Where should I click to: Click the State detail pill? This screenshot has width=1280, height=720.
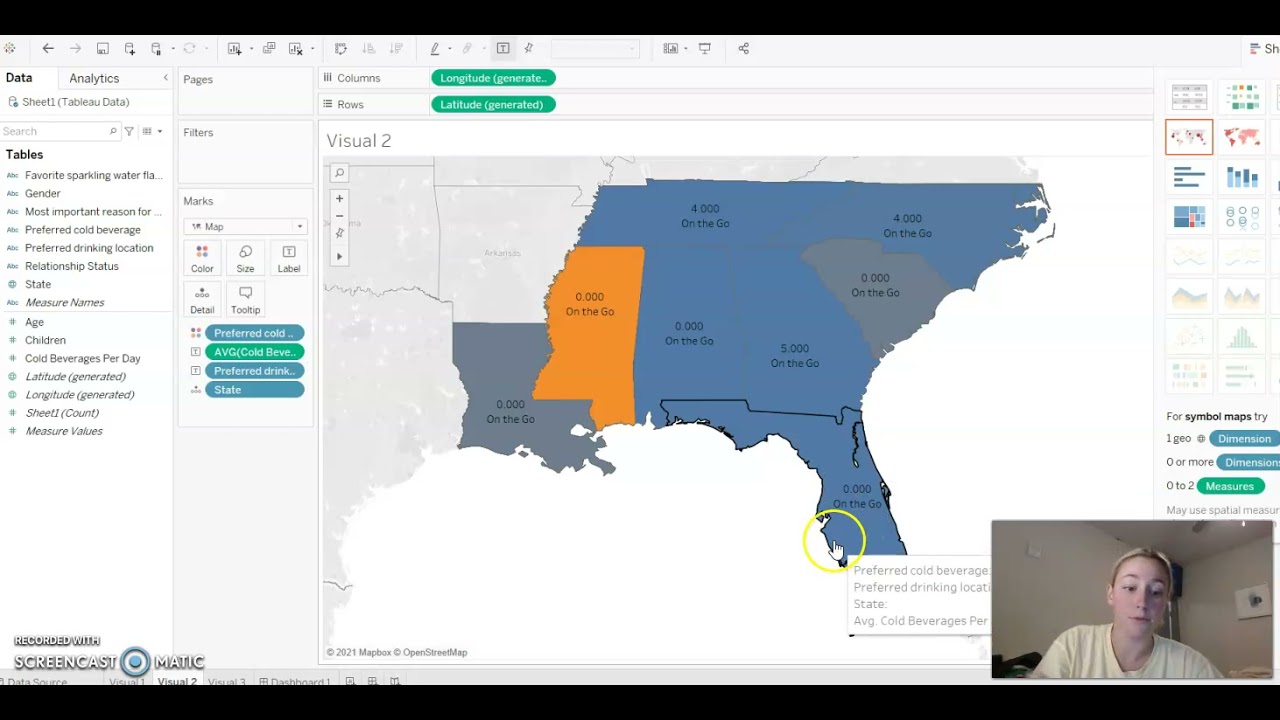(254, 390)
